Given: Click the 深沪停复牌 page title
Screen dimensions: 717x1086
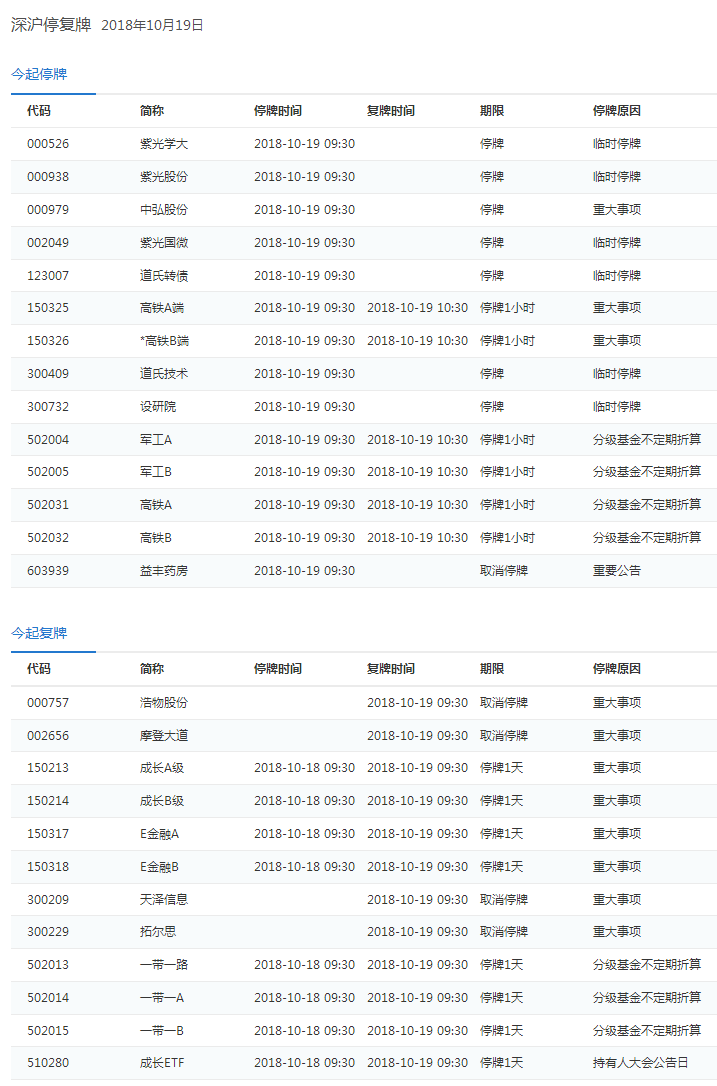Looking at the screenshot, I should (x=51, y=25).
